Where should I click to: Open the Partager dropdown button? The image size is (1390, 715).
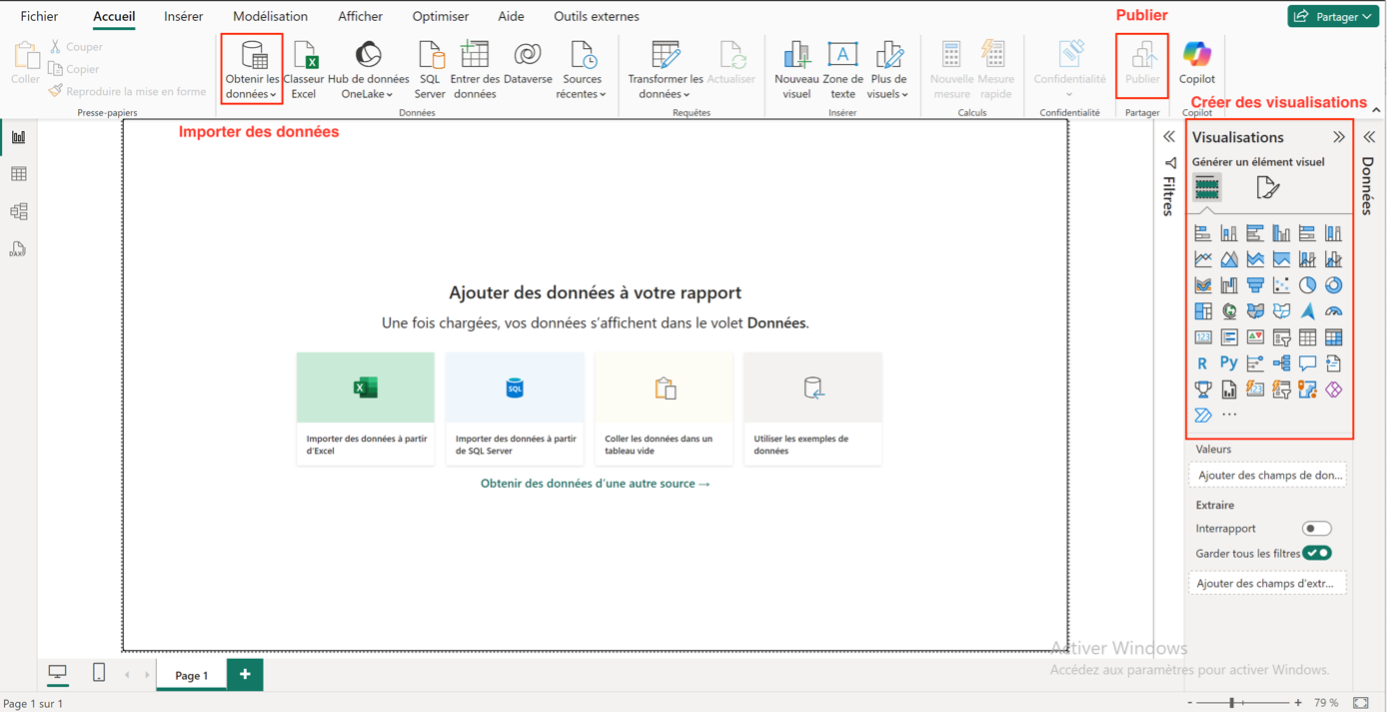click(x=1333, y=16)
